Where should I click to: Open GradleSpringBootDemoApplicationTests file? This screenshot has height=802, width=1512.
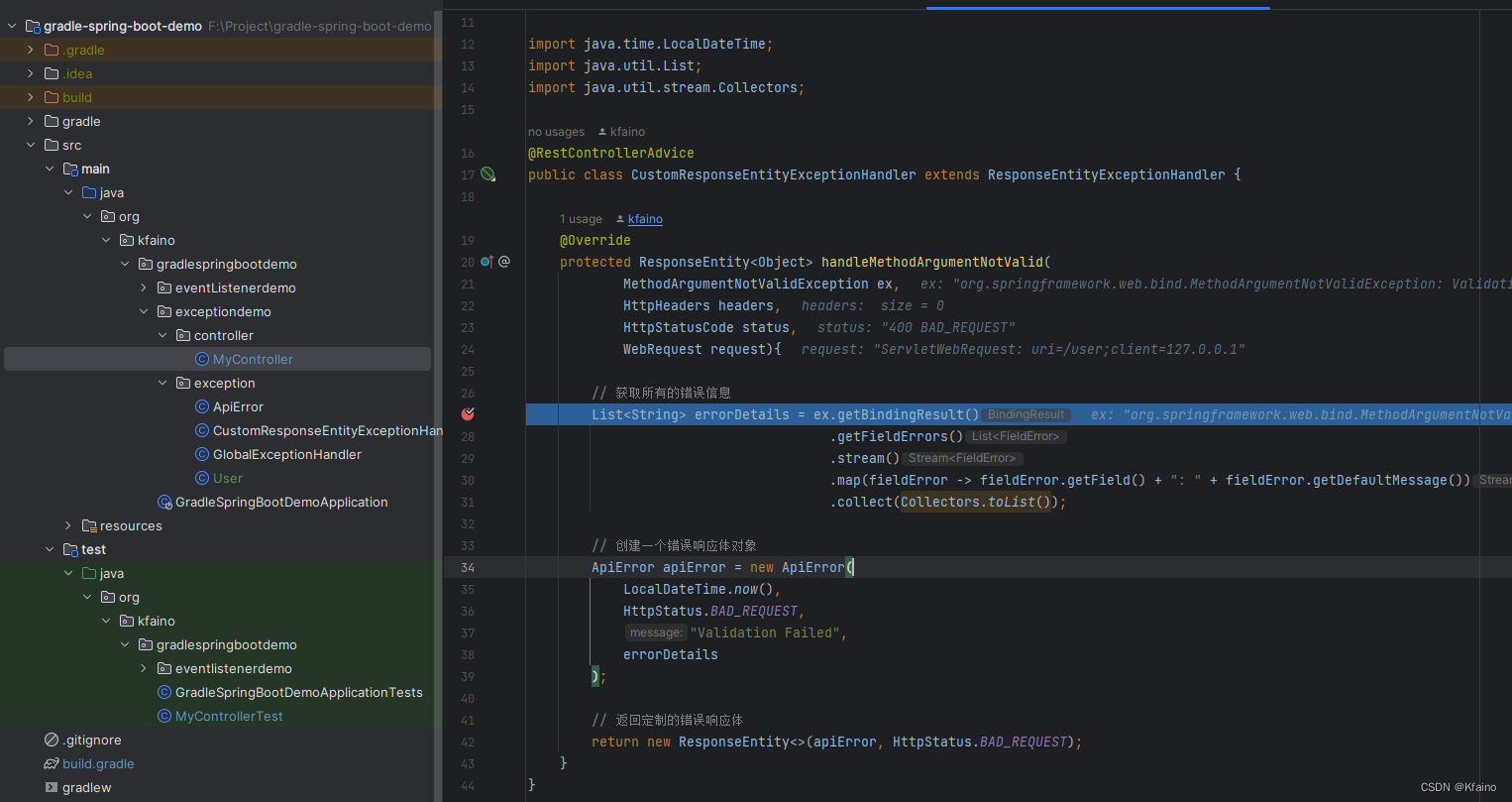(299, 692)
